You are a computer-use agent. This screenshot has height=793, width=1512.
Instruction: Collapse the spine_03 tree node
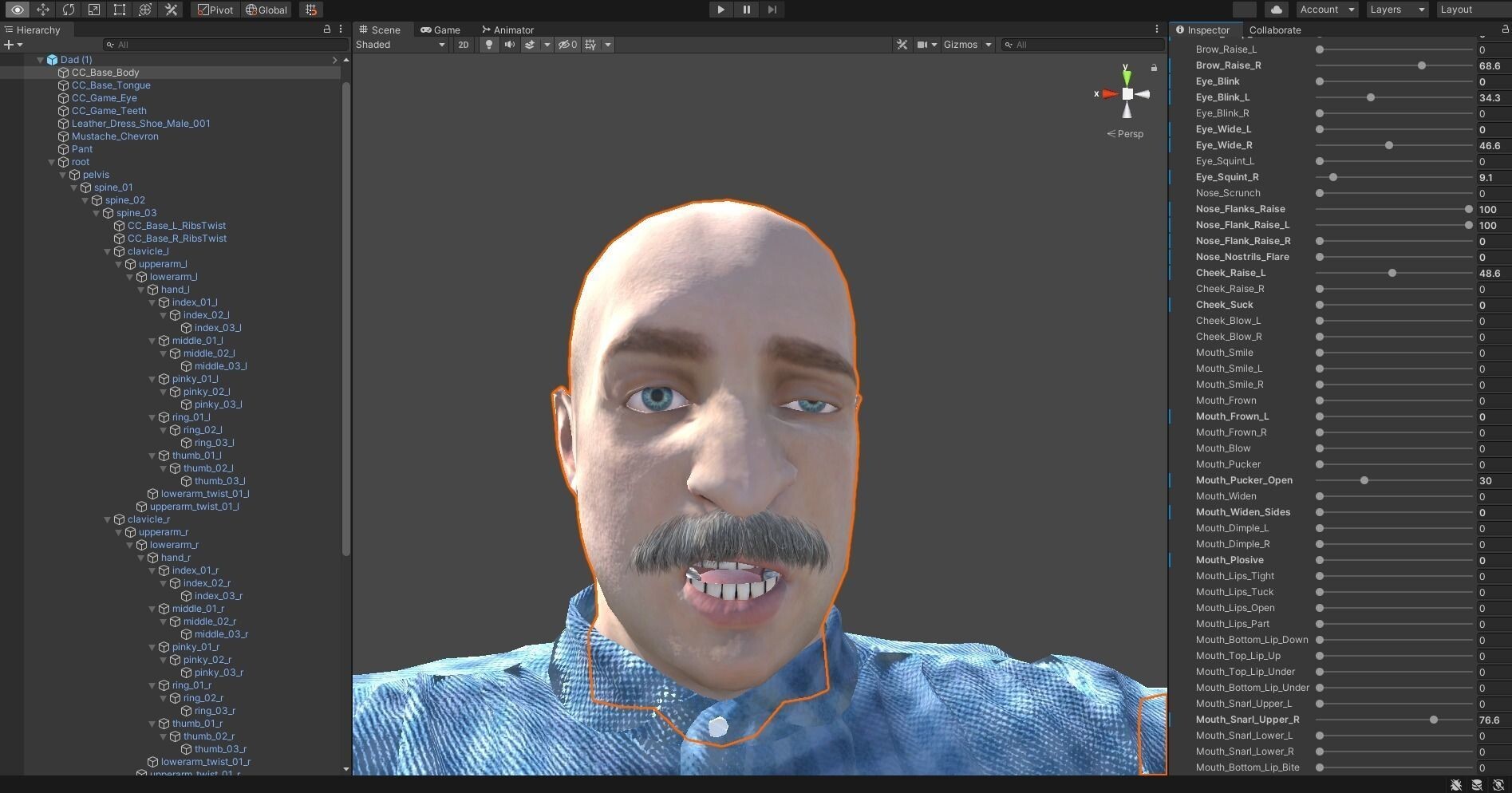pos(97,213)
